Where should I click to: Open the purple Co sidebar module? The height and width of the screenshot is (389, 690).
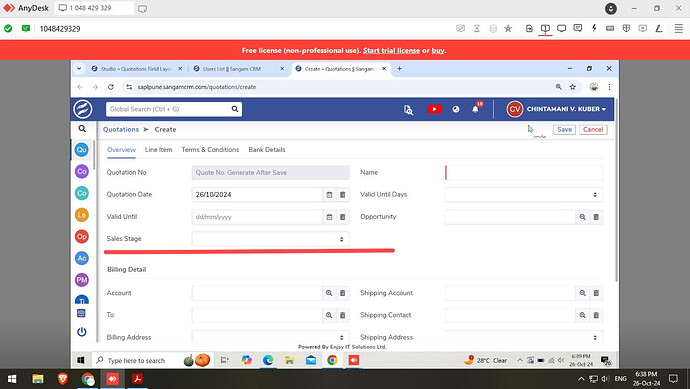pyautogui.click(x=82, y=171)
